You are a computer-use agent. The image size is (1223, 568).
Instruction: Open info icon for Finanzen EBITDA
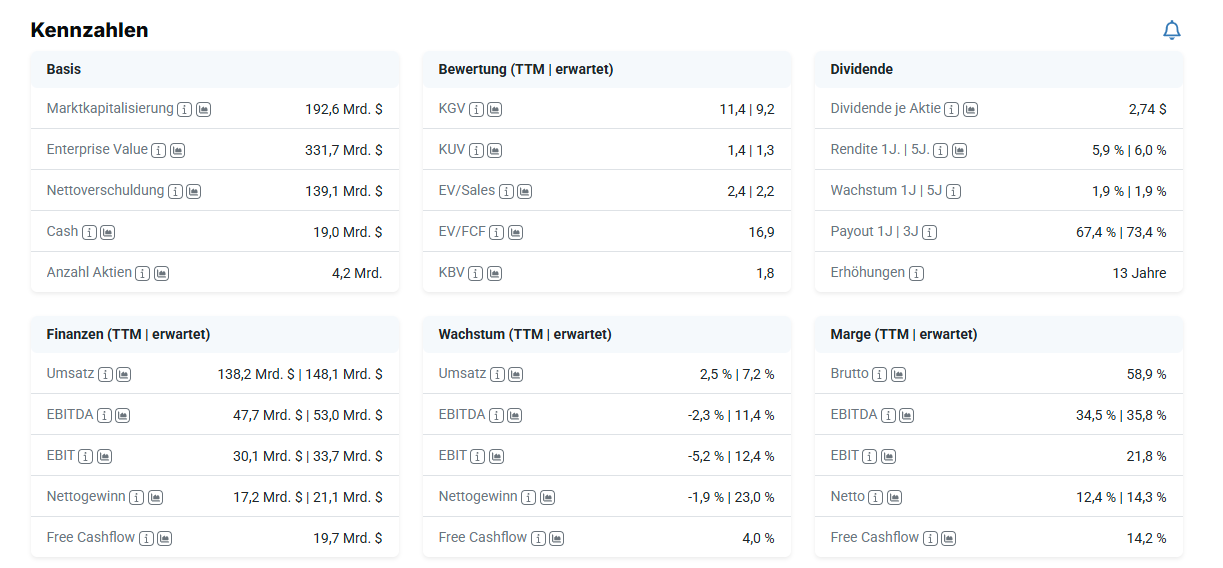coord(104,415)
